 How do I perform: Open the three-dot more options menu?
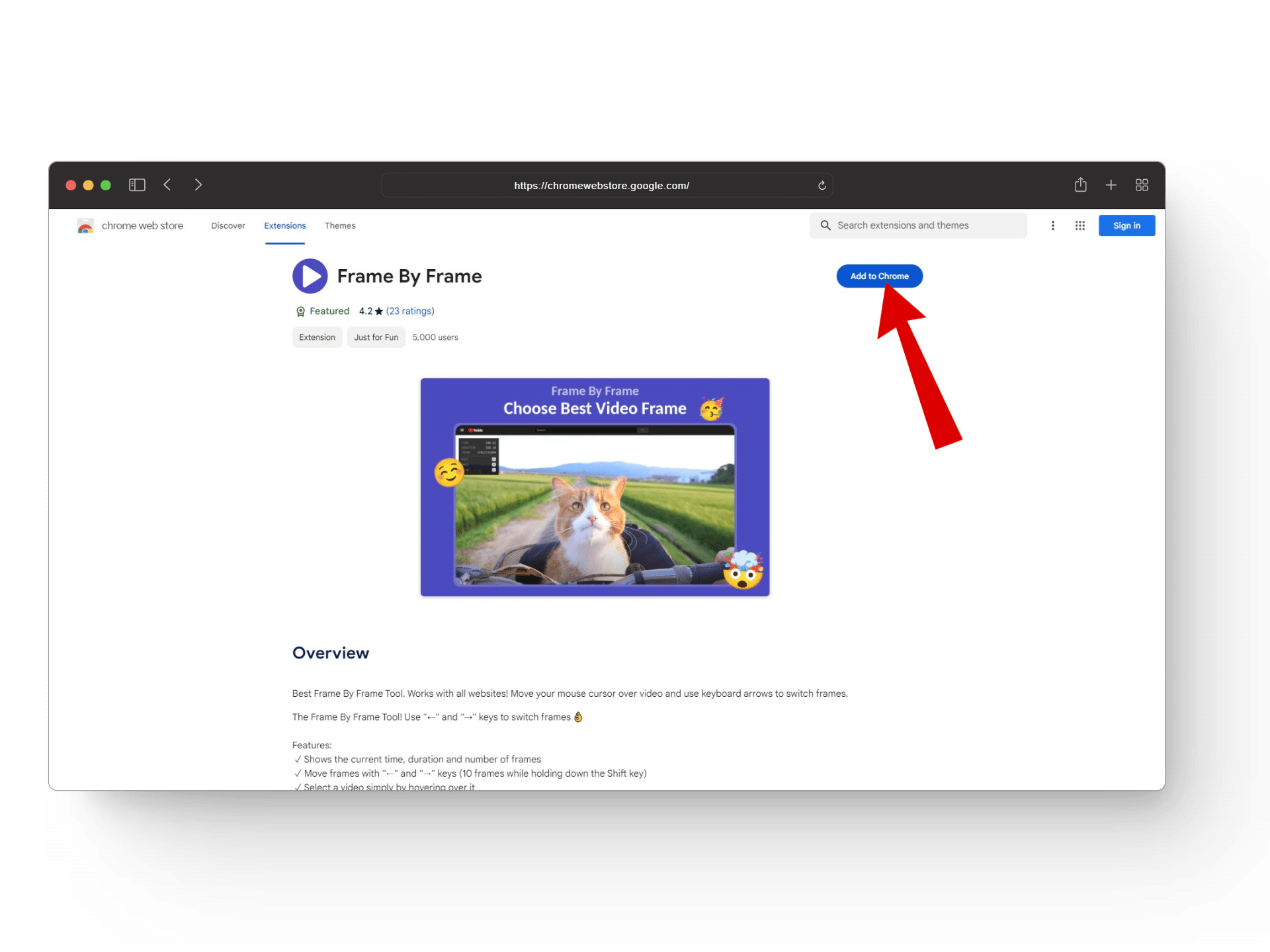[x=1052, y=226]
